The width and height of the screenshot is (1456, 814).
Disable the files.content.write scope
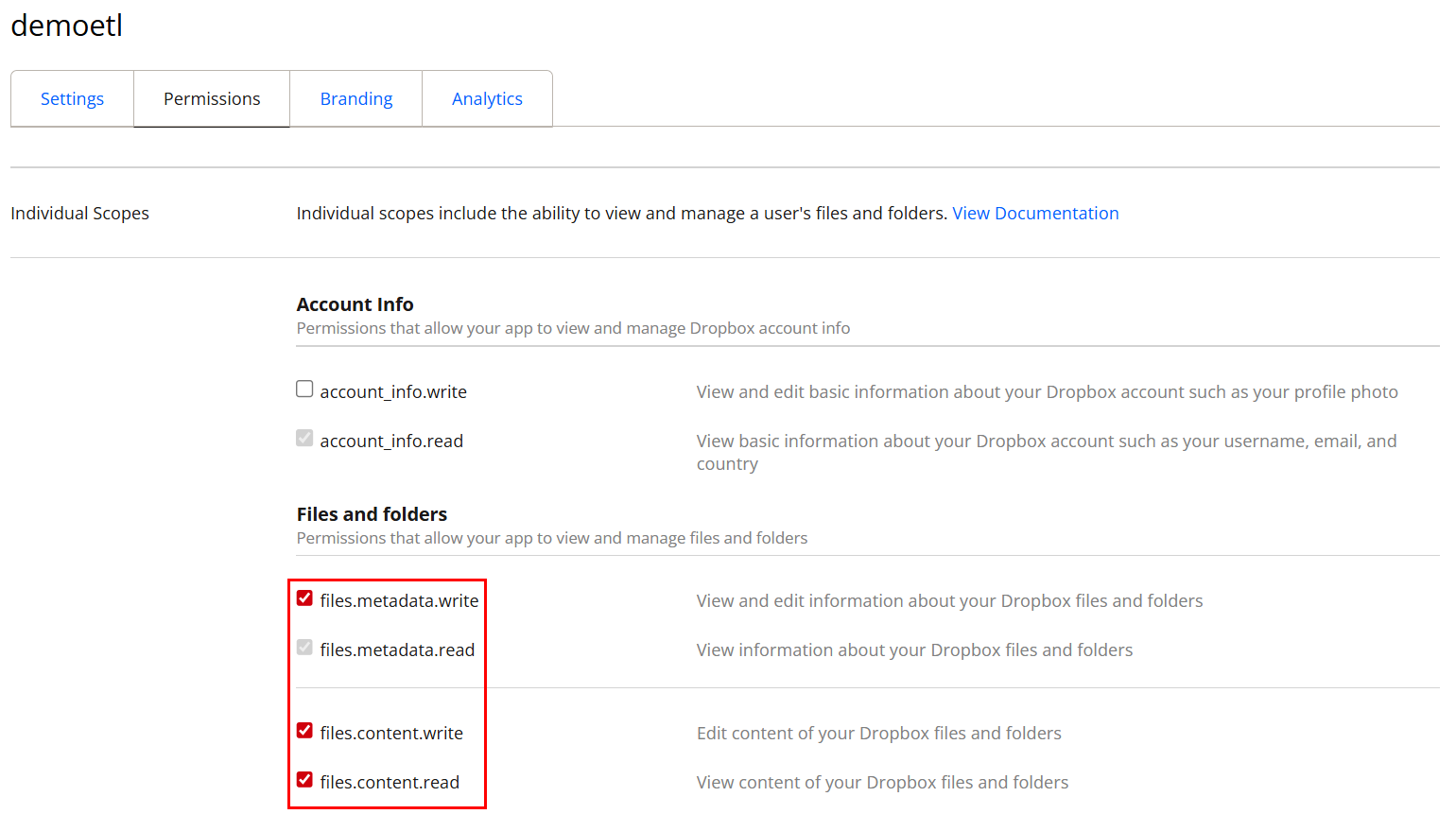304,730
